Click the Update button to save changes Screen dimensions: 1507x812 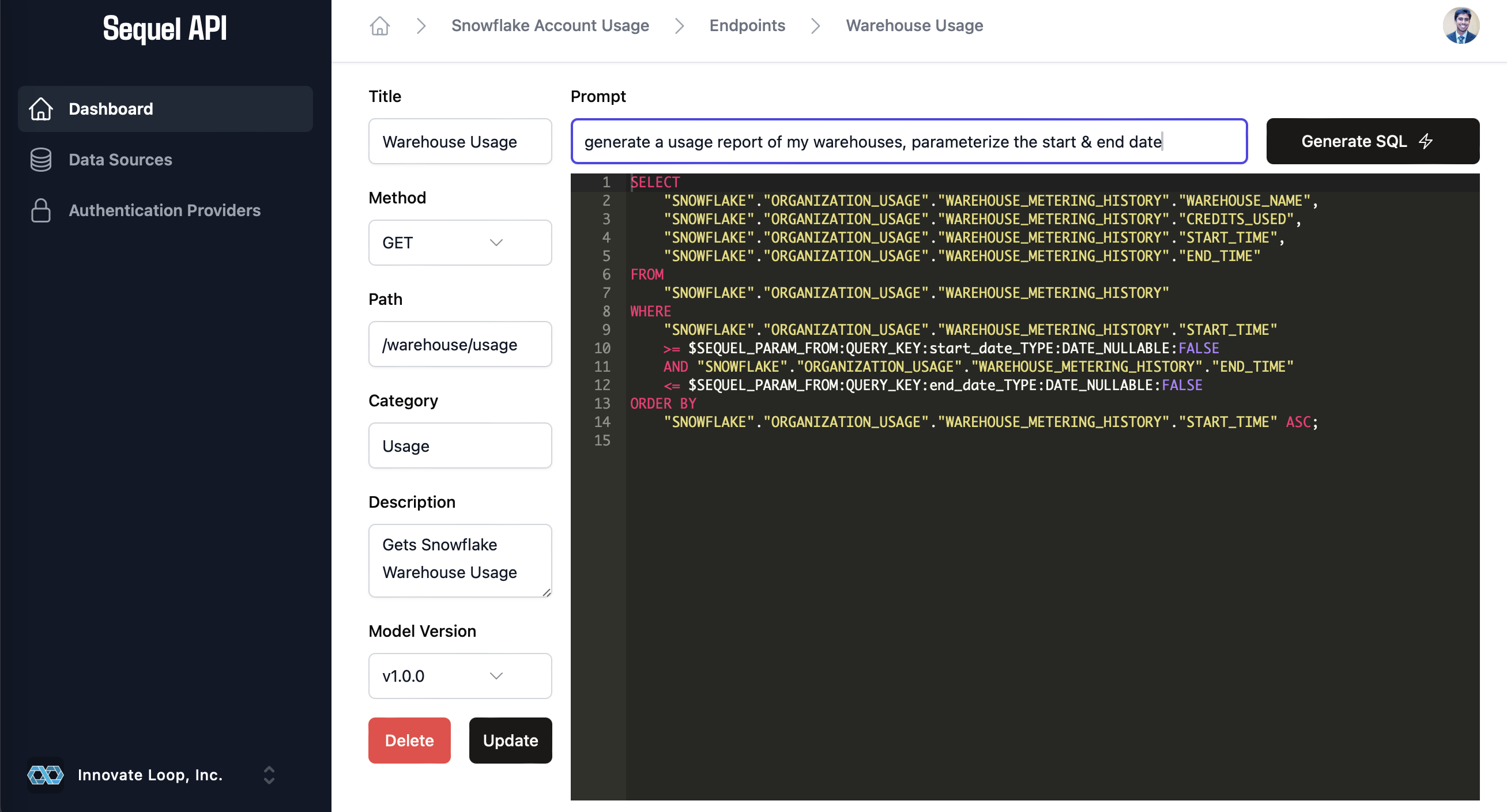pyautogui.click(x=510, y=740)
